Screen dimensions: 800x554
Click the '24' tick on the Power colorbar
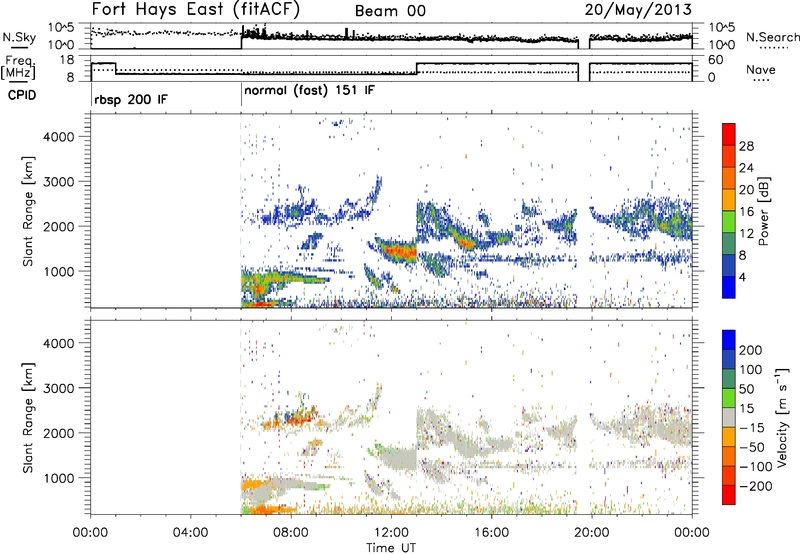tap(746, 168)
